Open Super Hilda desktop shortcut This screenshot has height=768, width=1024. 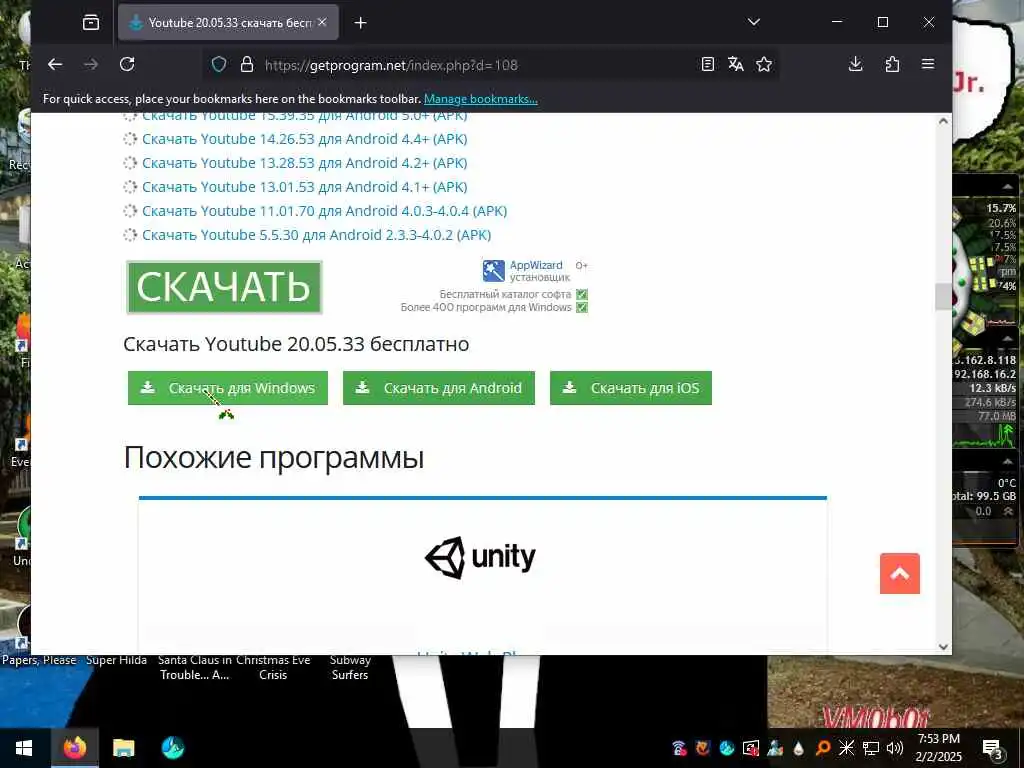(x=116, y=660)
